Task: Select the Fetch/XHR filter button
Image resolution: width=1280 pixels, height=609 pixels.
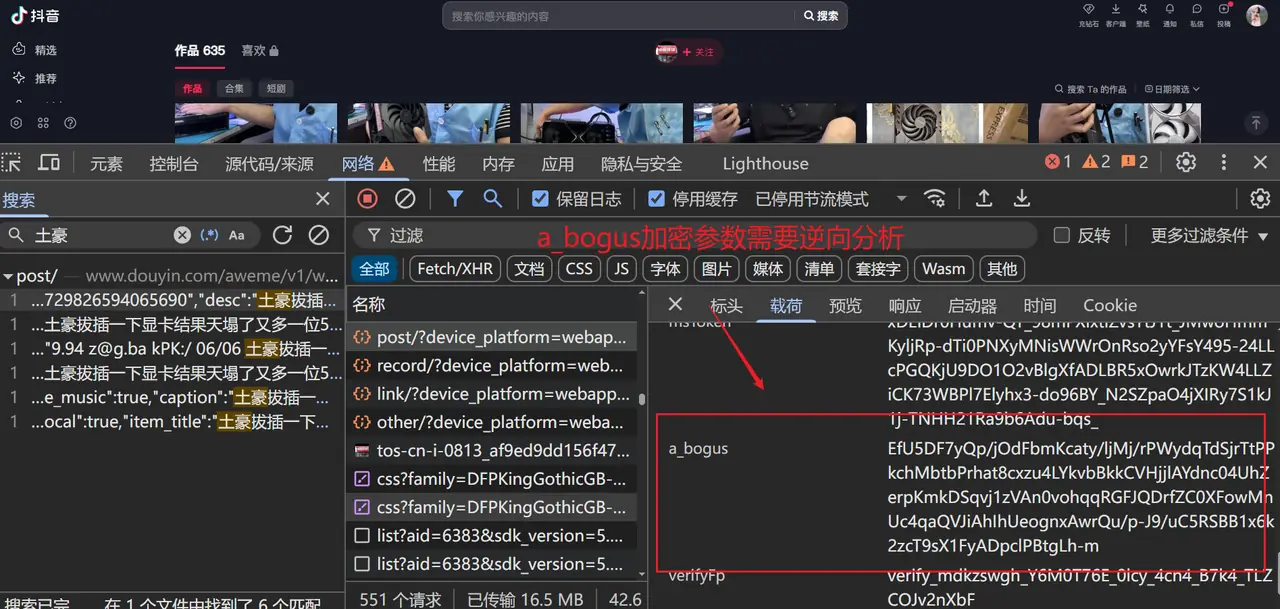Action: 455,268
